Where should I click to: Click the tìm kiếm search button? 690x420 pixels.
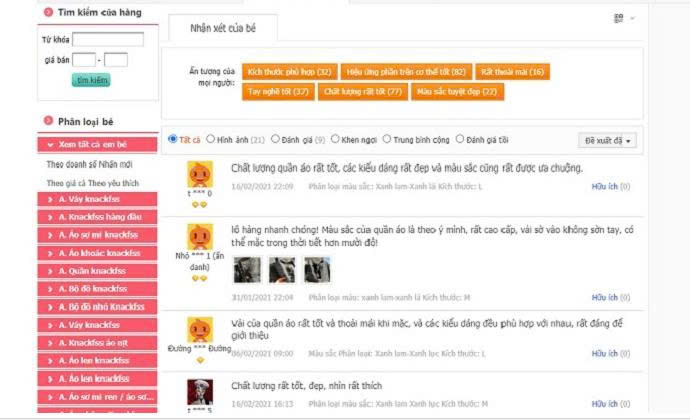coord(92,80)
